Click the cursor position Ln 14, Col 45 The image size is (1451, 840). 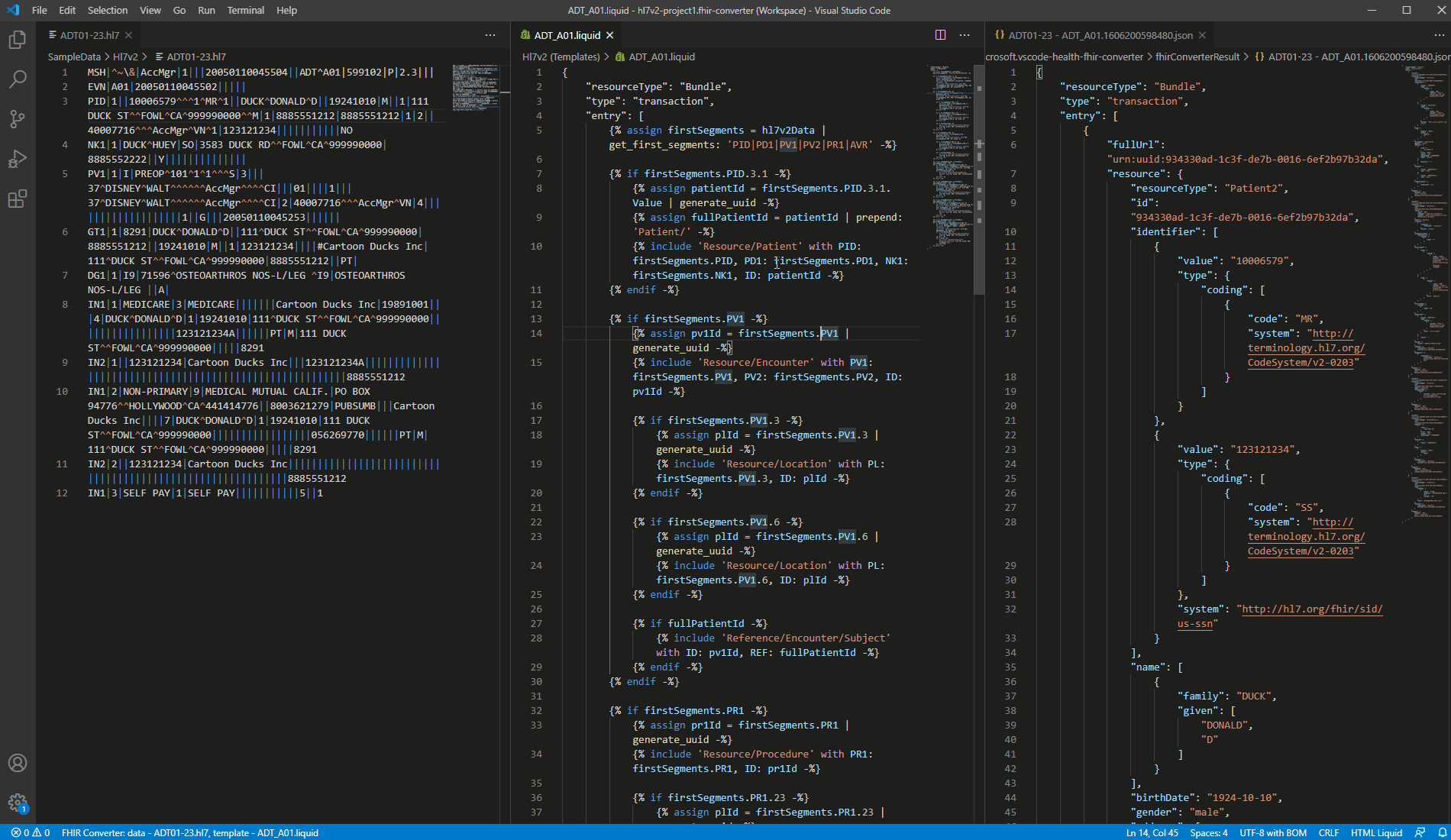(1152, 832)
